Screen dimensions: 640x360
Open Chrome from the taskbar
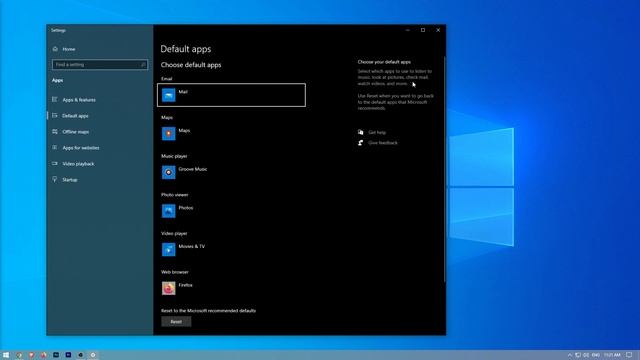tap(19, 355)
